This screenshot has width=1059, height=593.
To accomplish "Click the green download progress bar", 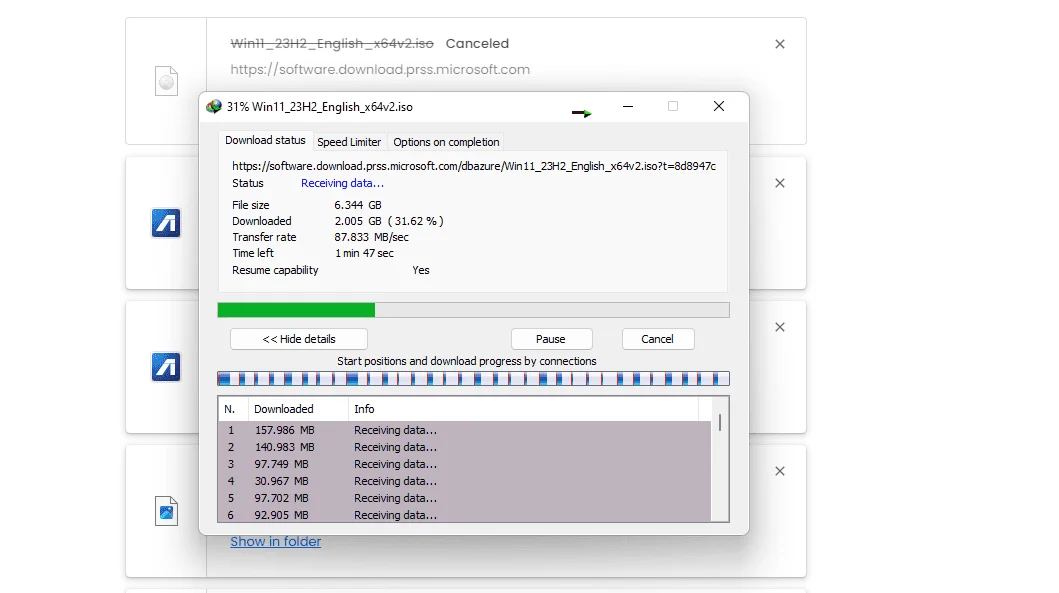I will (473, 310).
